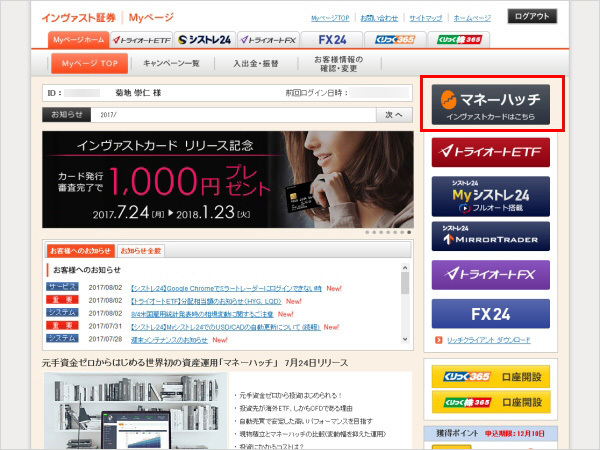Click the リッチクライアント ダウンロード link
This screenshot has height=450, width=600.
click(x=489, y=340)
